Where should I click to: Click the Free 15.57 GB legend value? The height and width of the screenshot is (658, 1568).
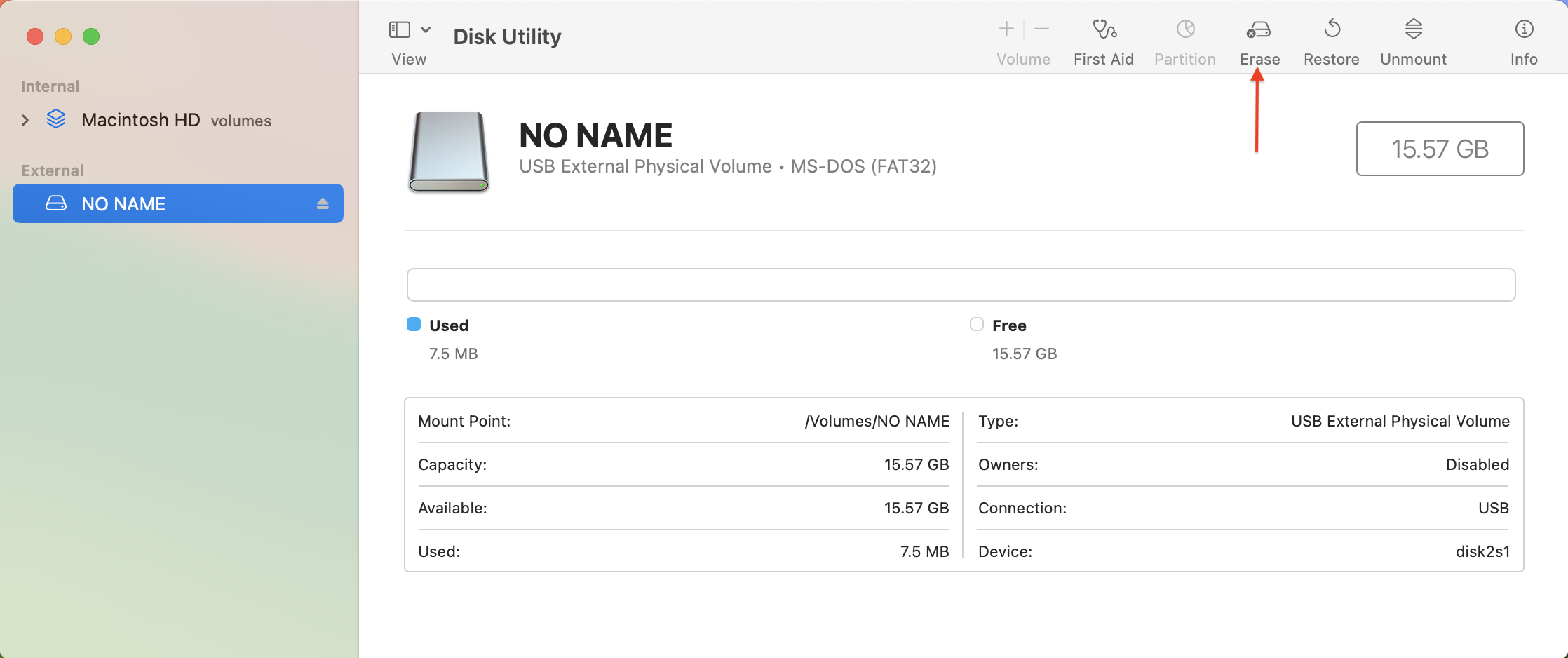tap(1025, 354)
